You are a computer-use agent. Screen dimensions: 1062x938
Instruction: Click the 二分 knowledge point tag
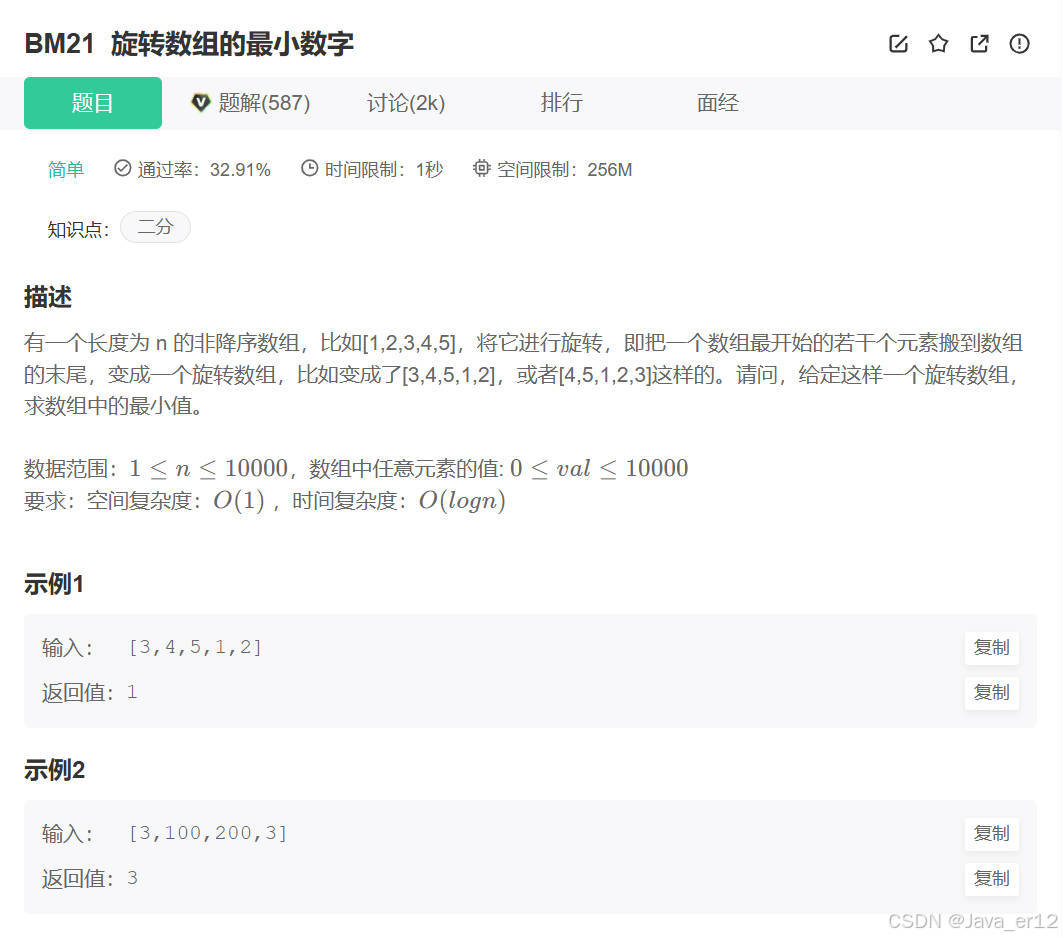155,228
